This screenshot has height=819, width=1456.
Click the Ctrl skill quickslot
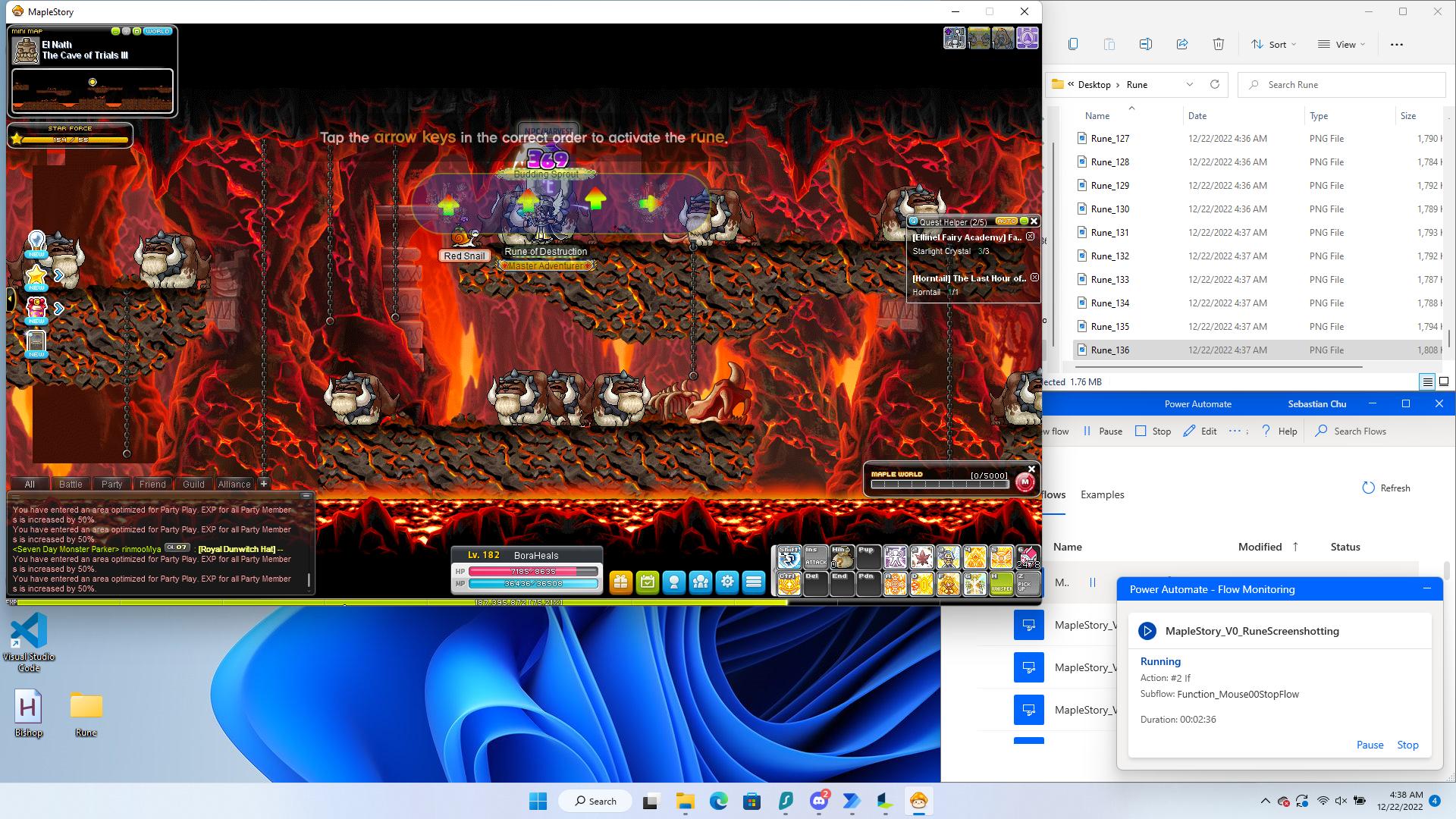point(789,583)
